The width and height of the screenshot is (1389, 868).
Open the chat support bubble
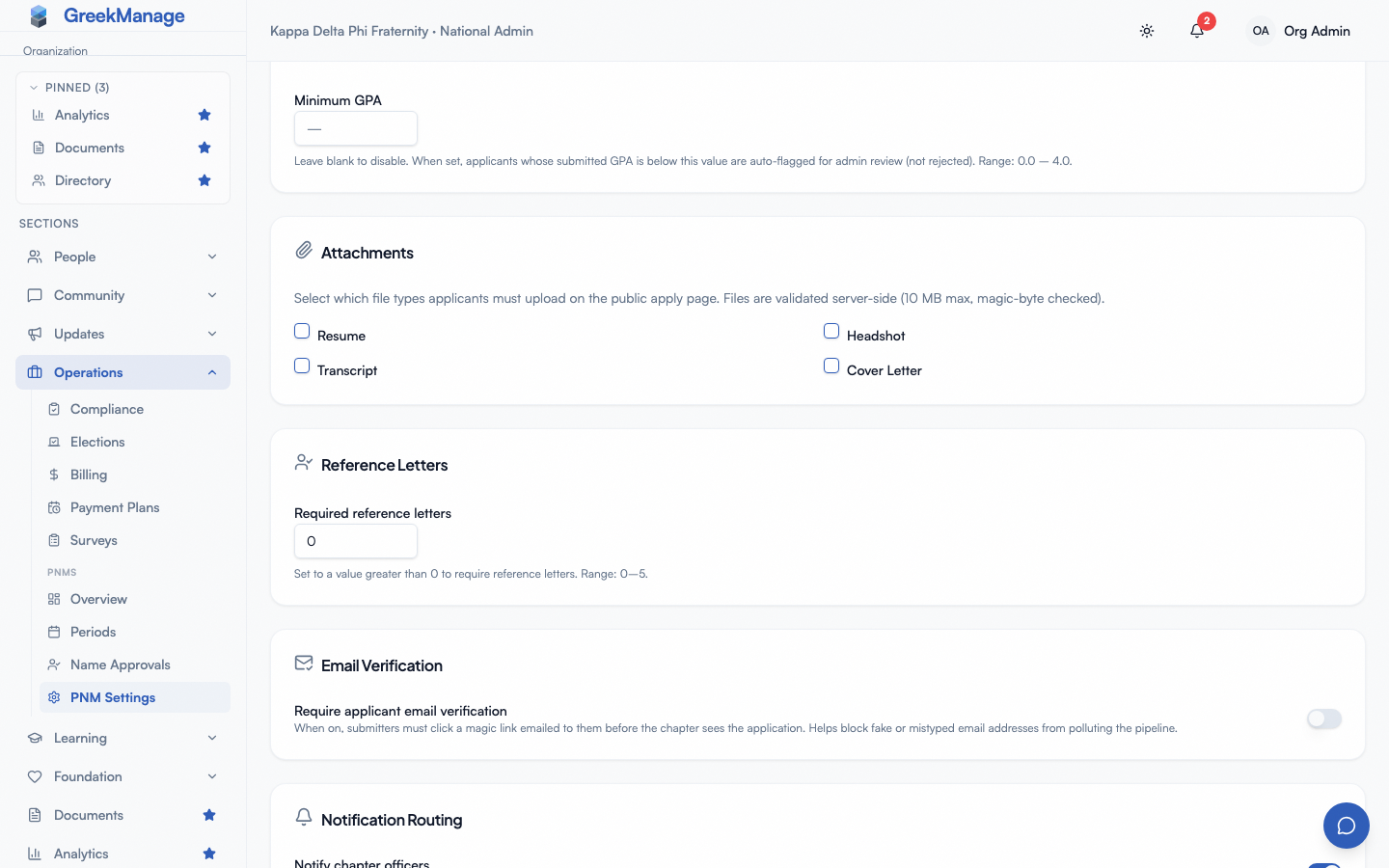pos(1347,826)
